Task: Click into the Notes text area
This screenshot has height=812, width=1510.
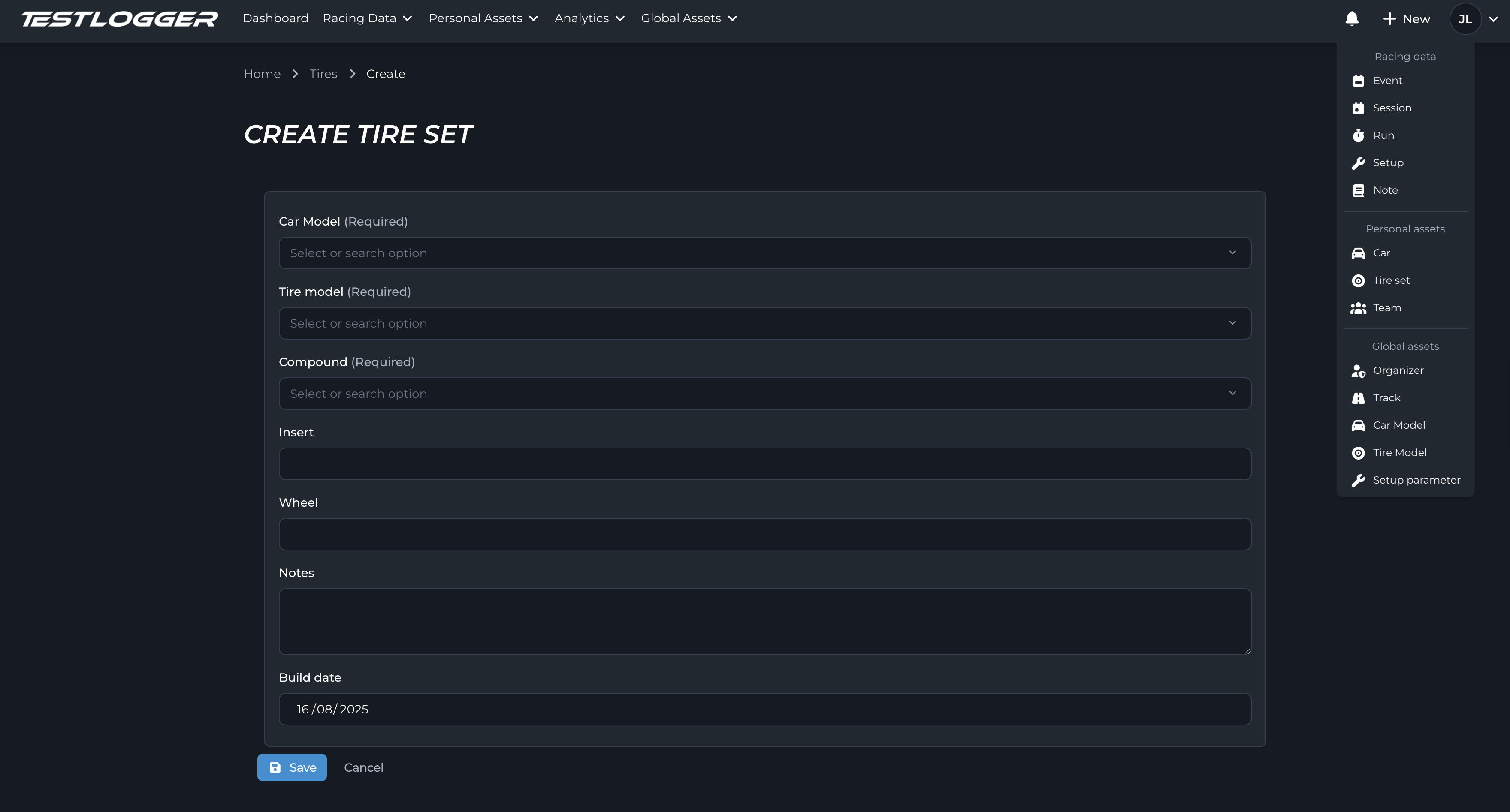Action: tap(764, 621)
